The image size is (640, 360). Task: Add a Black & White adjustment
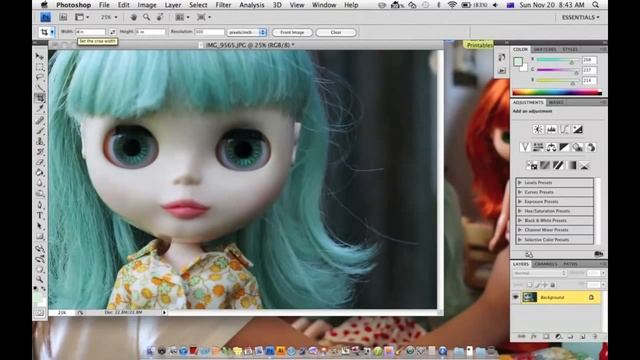[x=564, y=147]
